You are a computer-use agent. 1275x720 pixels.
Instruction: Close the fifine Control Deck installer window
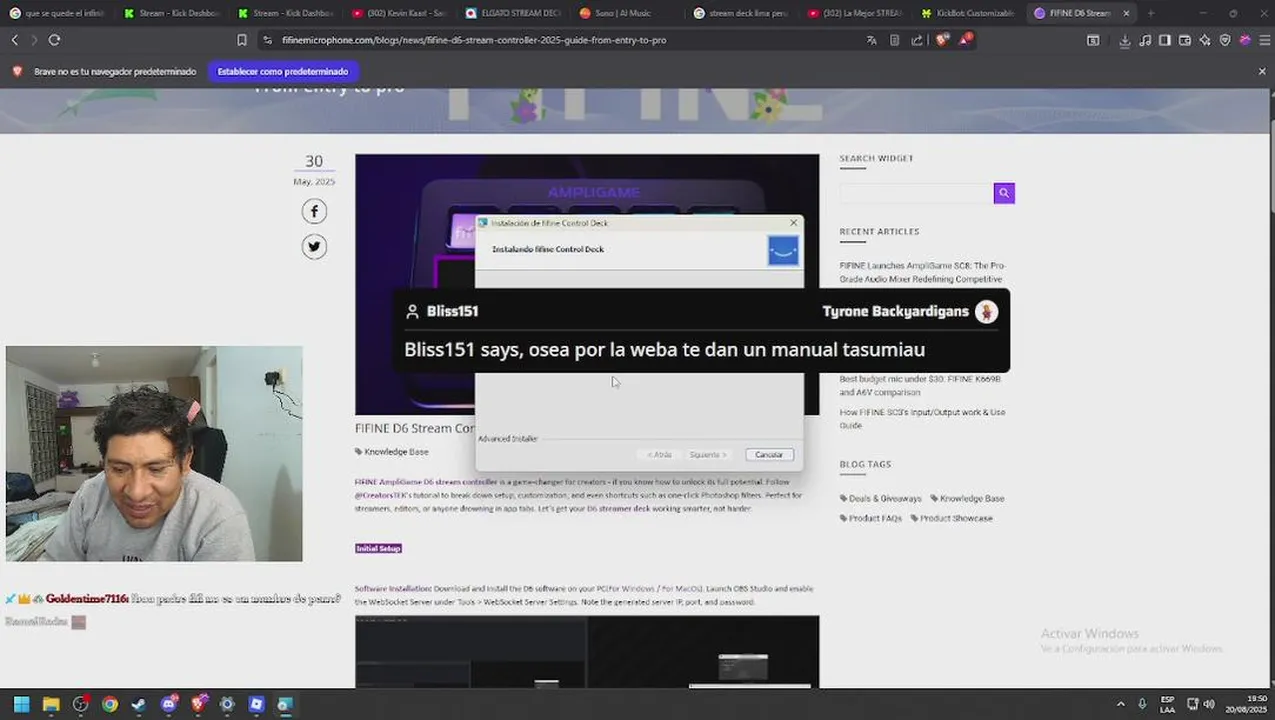[x=794, y=223]
